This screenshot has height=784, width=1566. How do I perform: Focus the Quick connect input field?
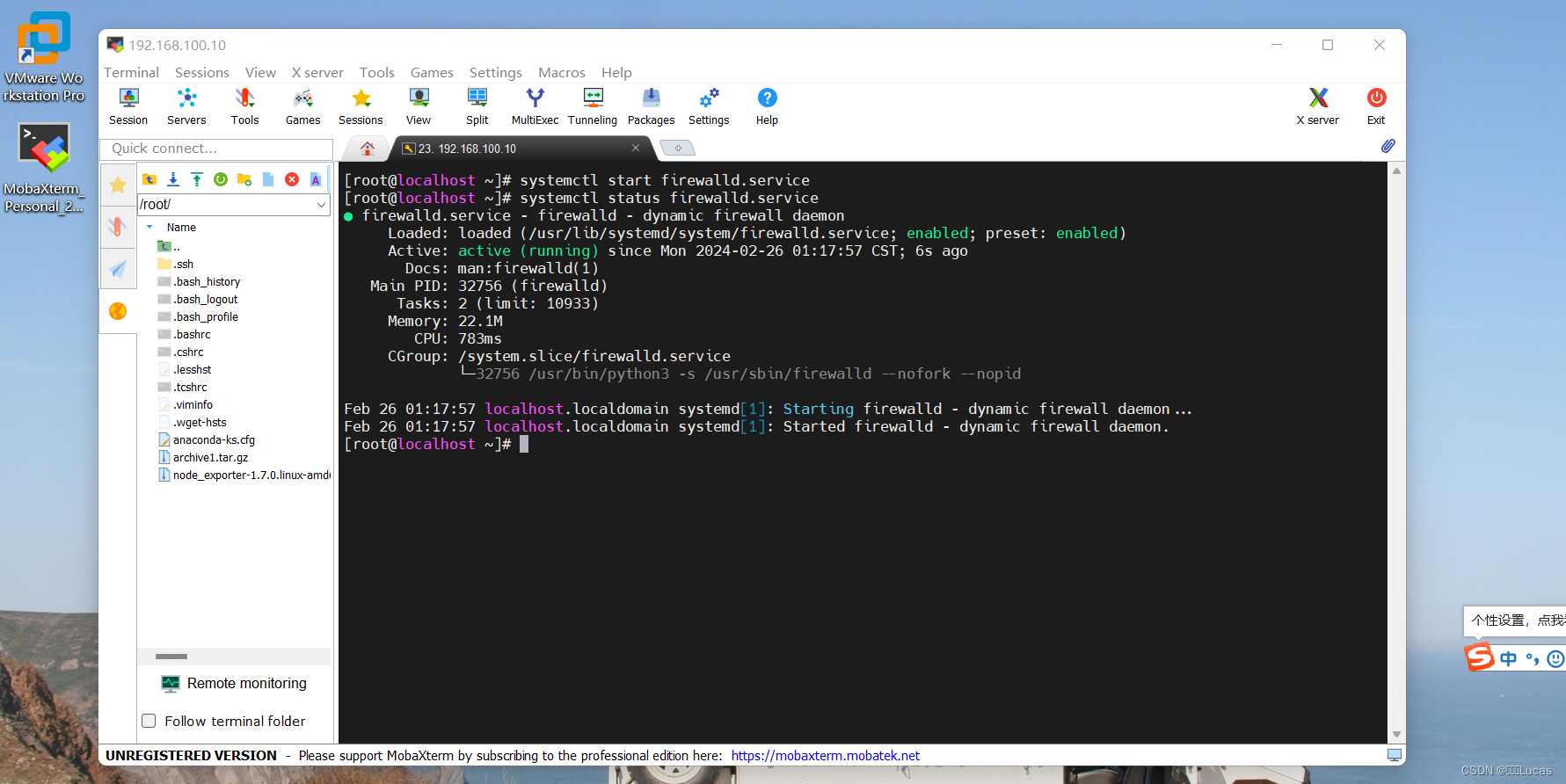(x=216, y=149)
